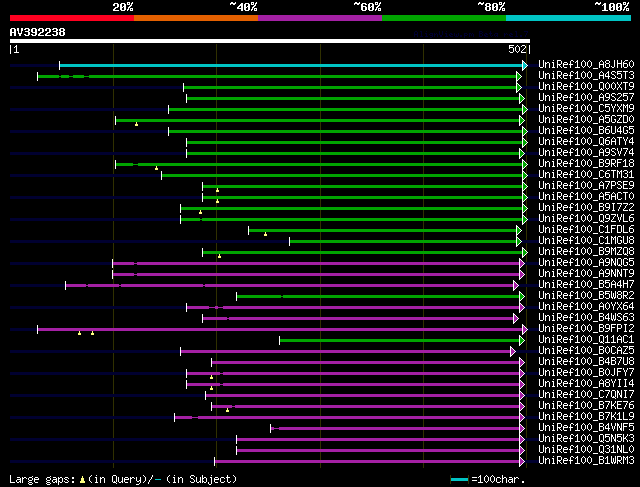Click the red 20% identity legend segment
Viewport: 640px width, 487px height.
72,18
